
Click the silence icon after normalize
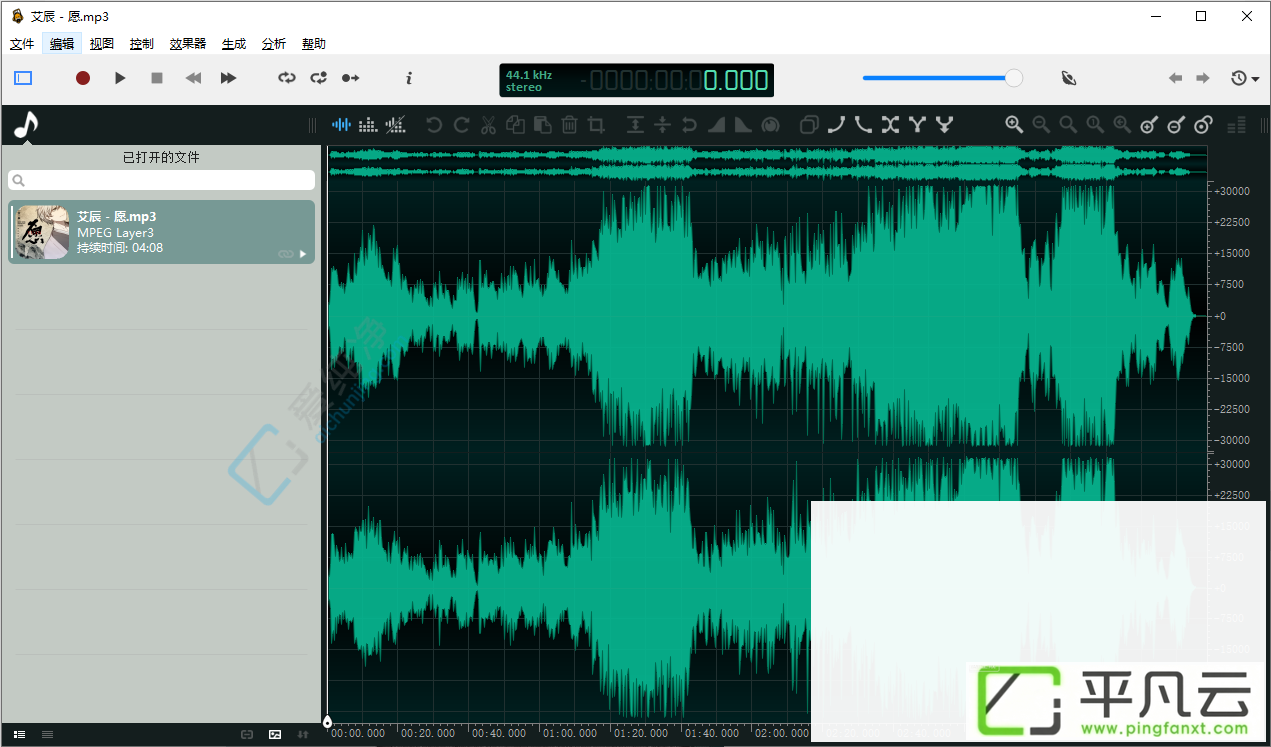[x=662, y=125]
